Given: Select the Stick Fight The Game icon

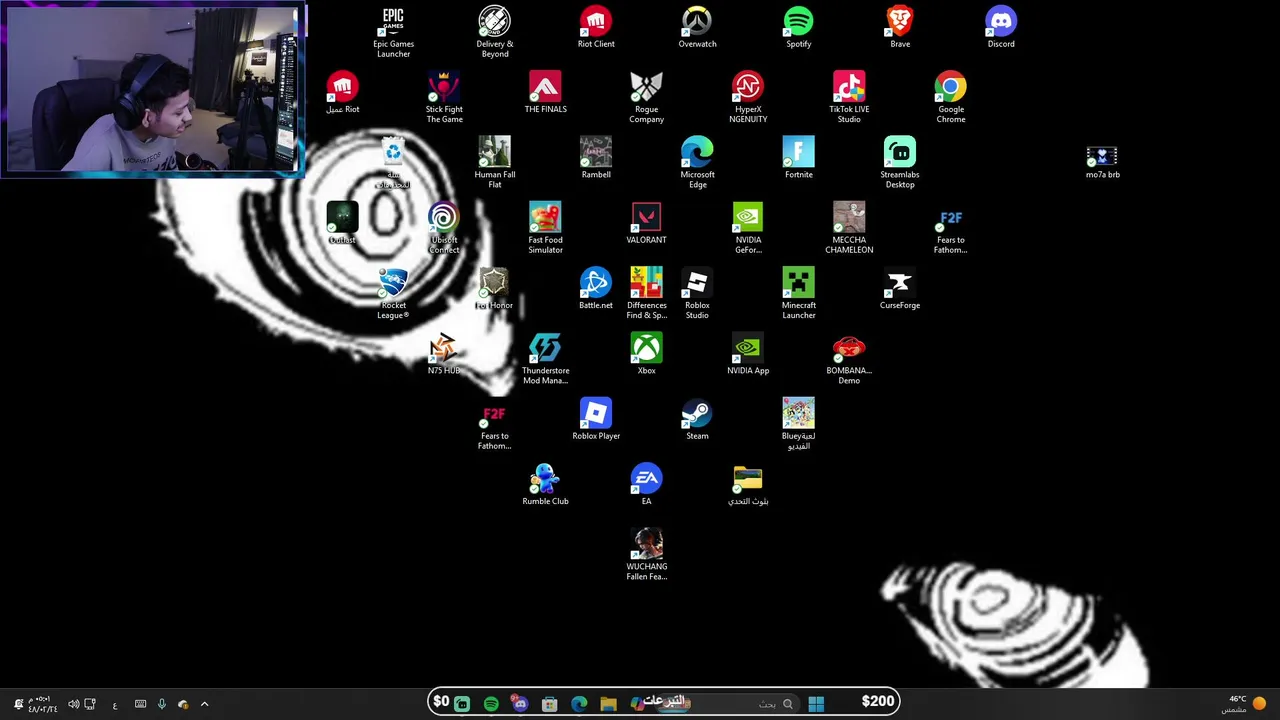Looking at the screenshot, I should click(x=444, y=98).
